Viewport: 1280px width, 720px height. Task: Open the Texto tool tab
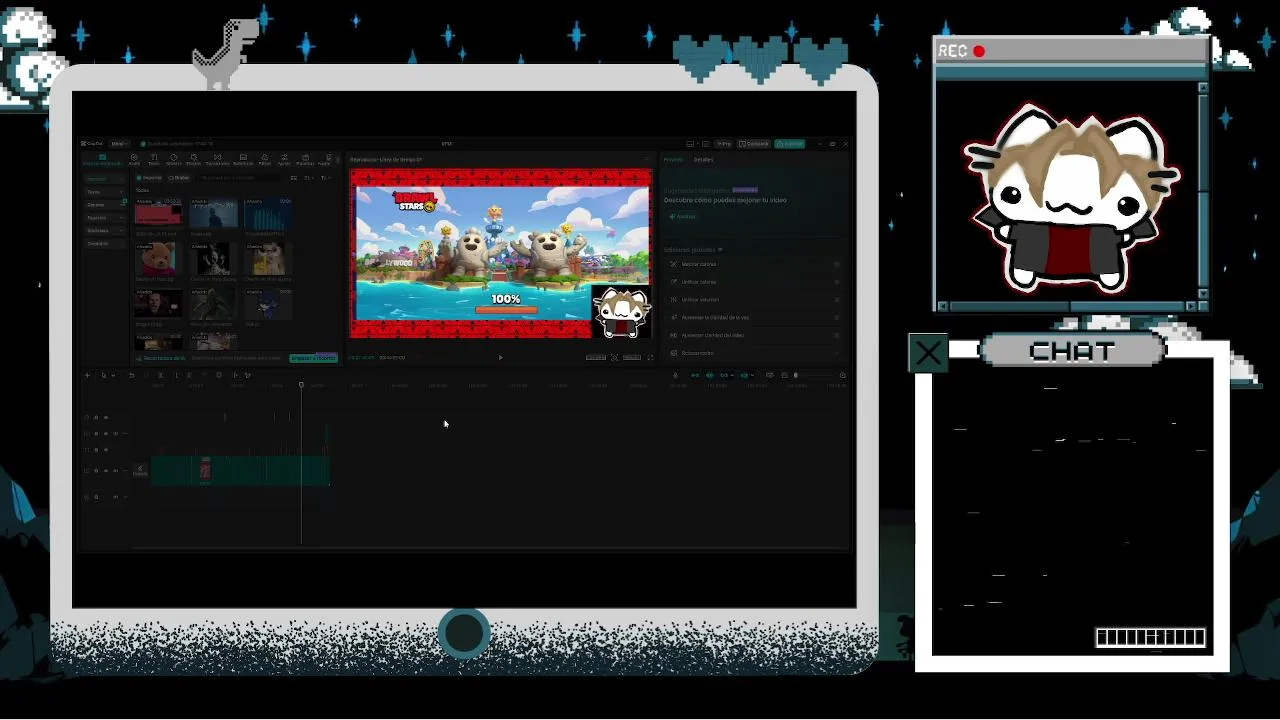coord(154,159)
